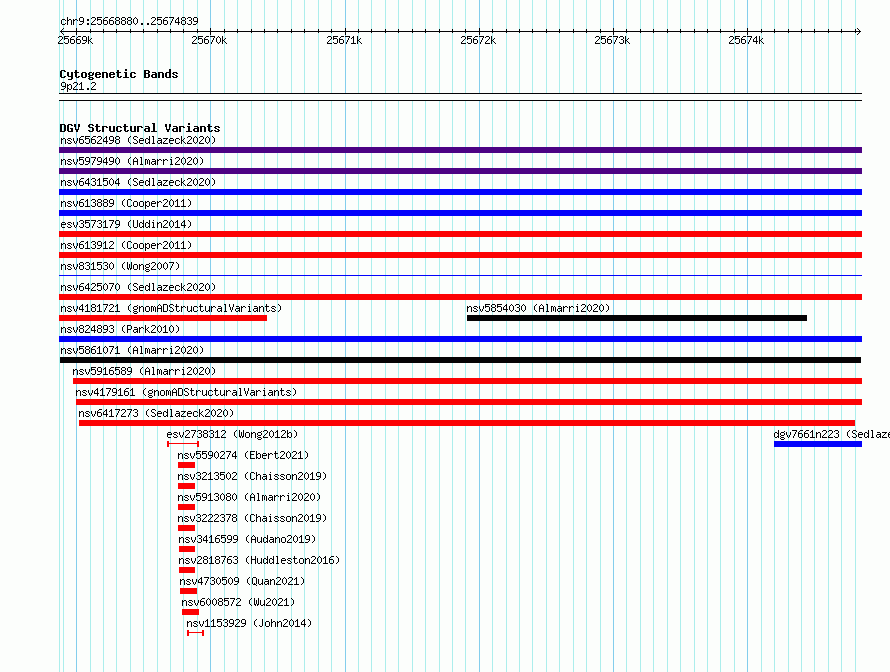Click the nsv613912 (Cooper2011) label
The height and width of the screenshot is (672, 890).
click(x=126, y=245)
